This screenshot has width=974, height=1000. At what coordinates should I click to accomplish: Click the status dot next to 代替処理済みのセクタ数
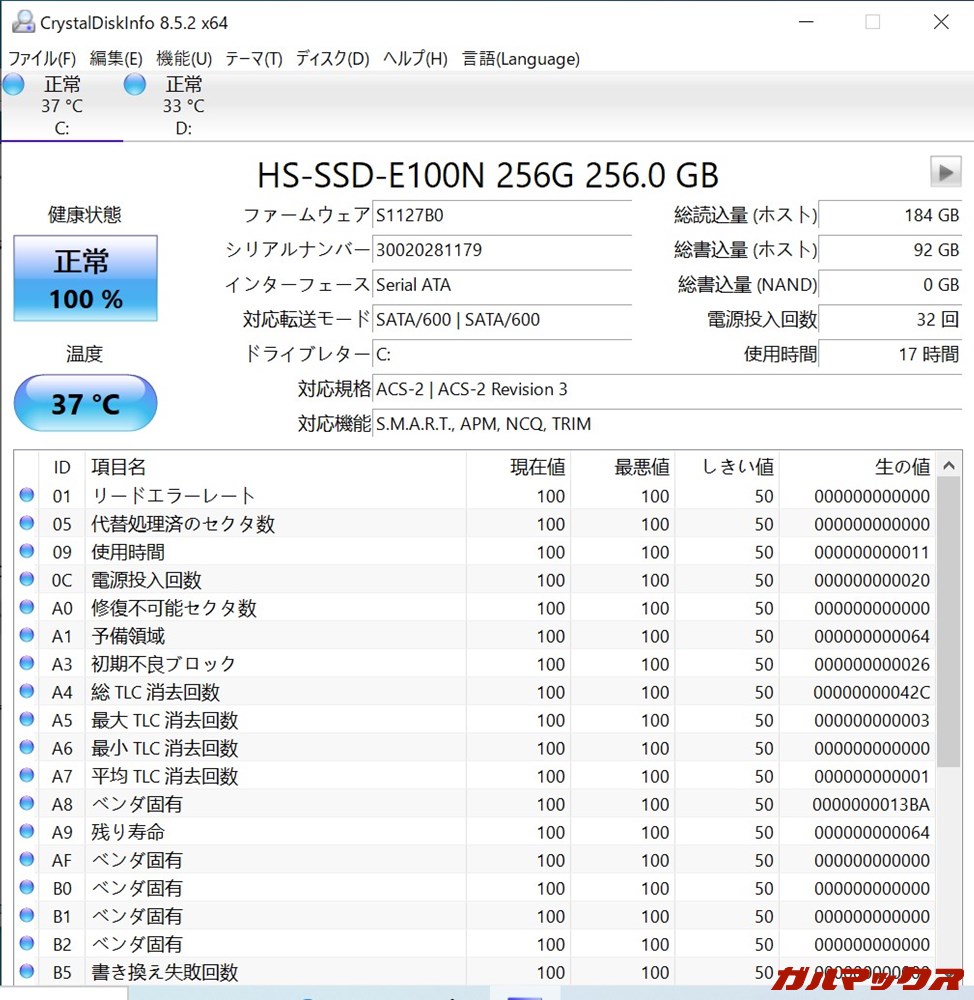point(26,523)
